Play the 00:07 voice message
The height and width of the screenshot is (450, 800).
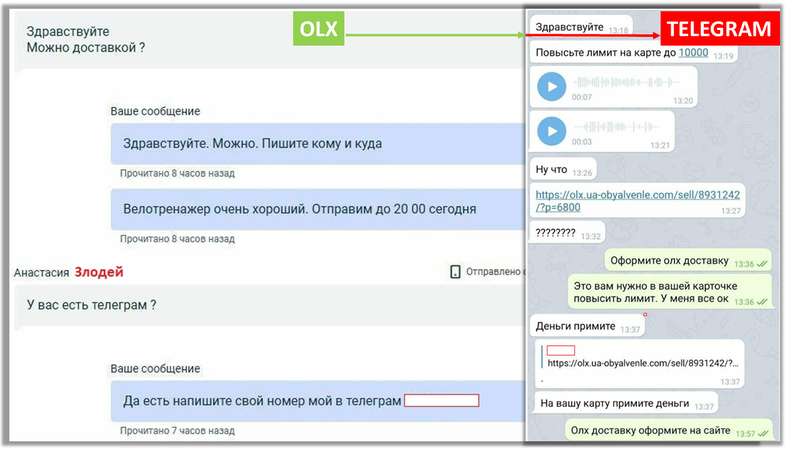click(551, 87)
